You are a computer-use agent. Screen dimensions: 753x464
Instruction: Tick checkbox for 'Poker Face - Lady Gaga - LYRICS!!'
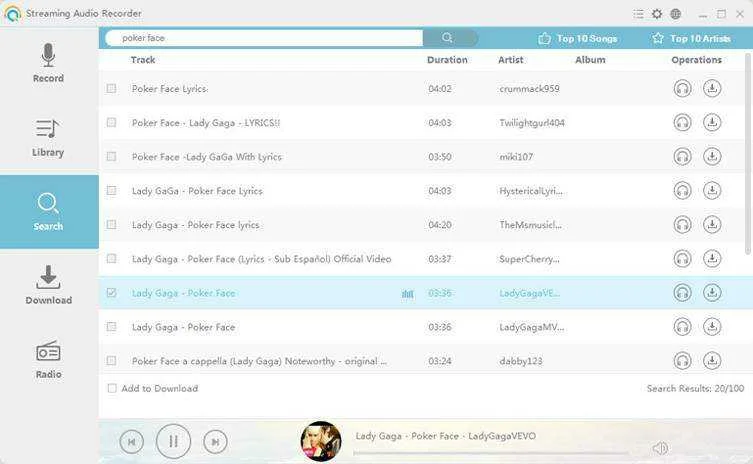(x=111, y=122)
